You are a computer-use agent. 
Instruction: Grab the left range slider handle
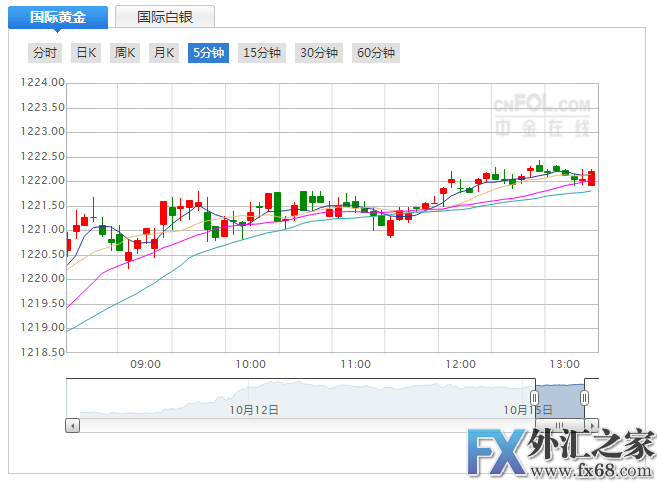tap(535, 397)
